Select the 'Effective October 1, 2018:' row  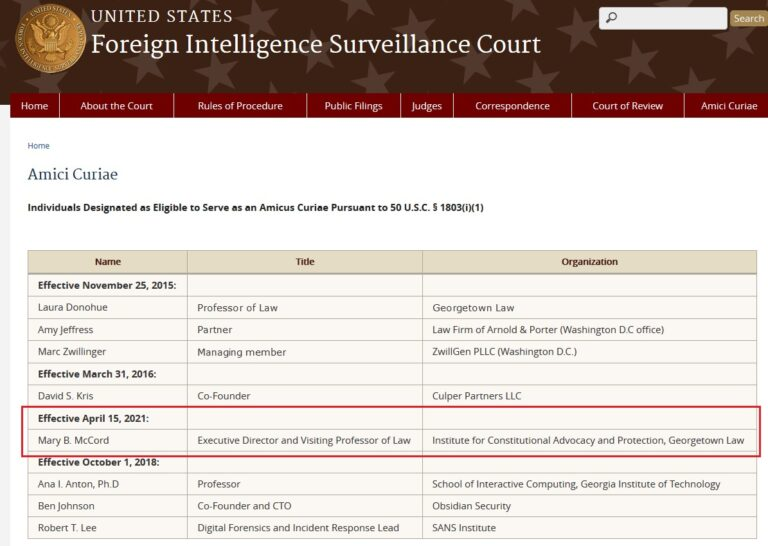click(392, 462)
